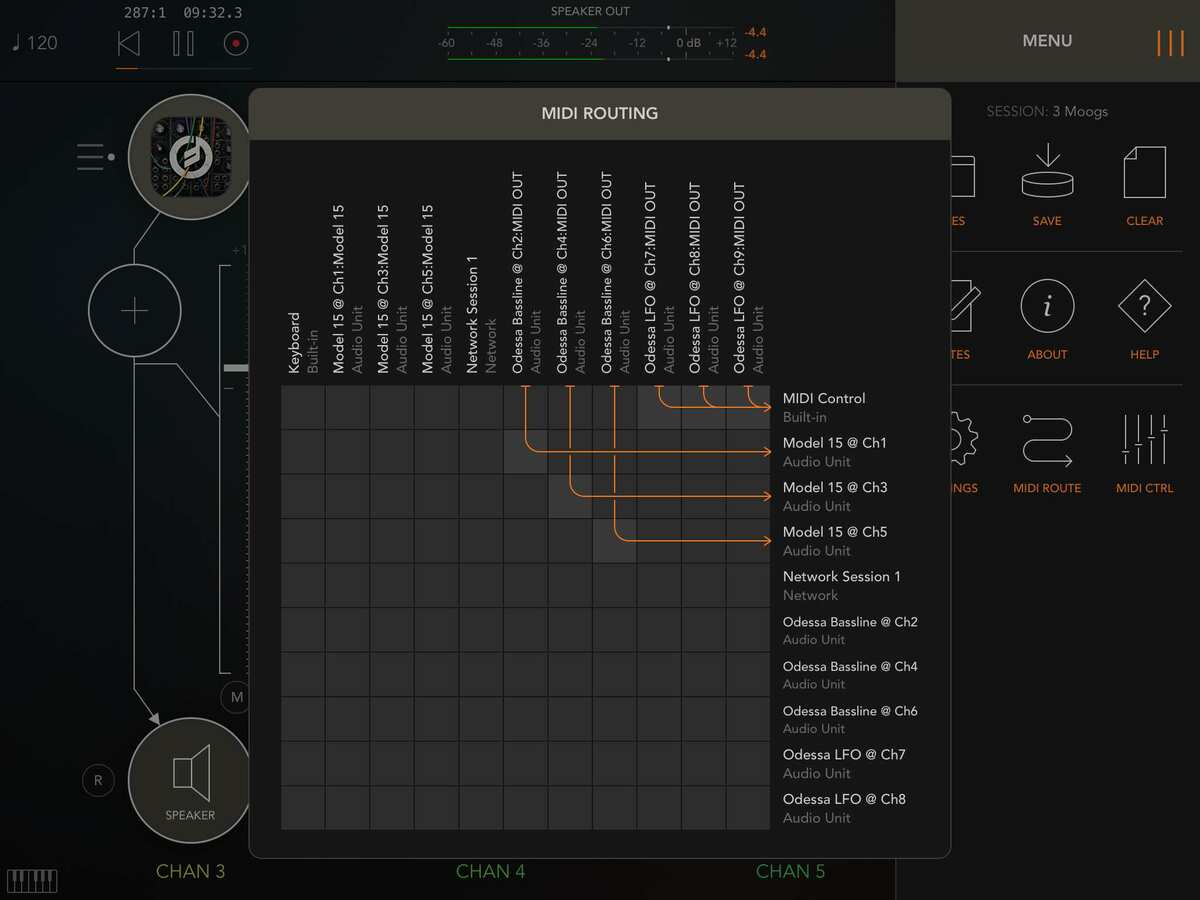The height and width of the screenshot is (900, 1200).
Task: Open the partly hidden settings gear icon
Action: [963, 441]
